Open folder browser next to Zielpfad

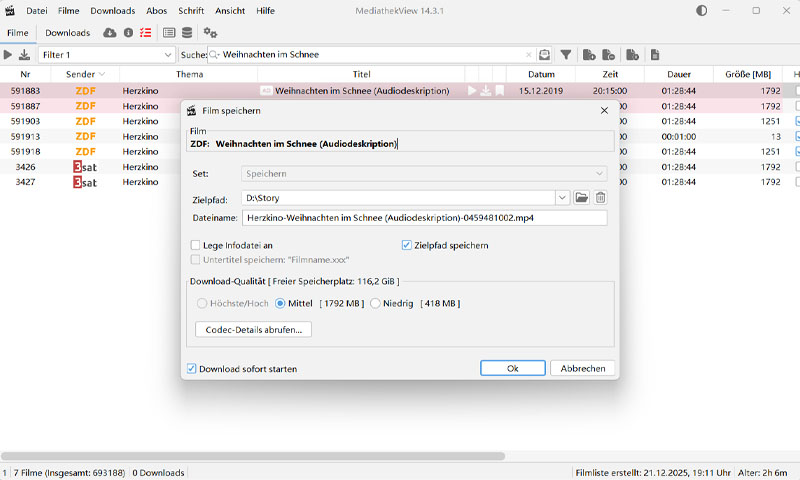582,198
